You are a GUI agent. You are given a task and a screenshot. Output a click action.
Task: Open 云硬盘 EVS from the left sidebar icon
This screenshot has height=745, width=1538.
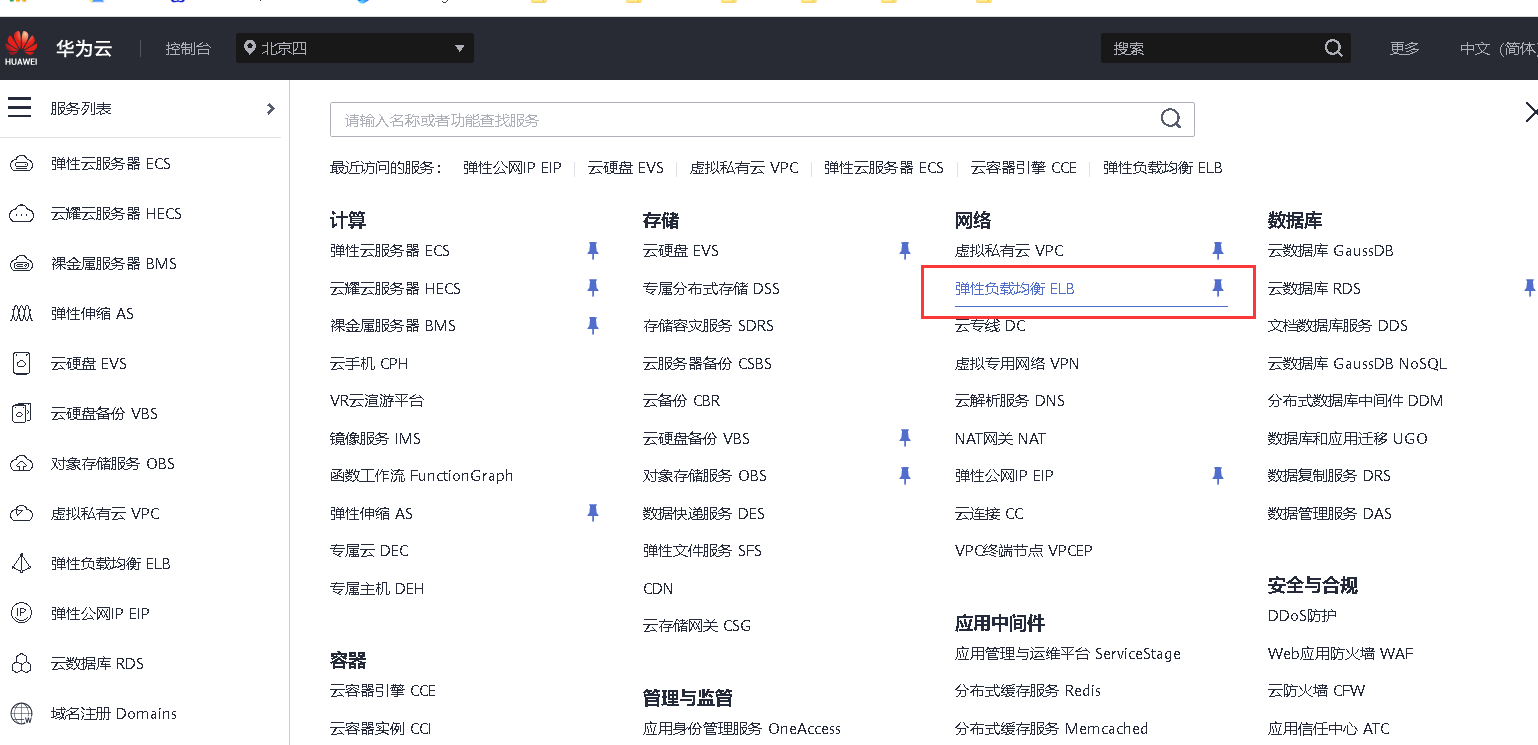(21, 364)
